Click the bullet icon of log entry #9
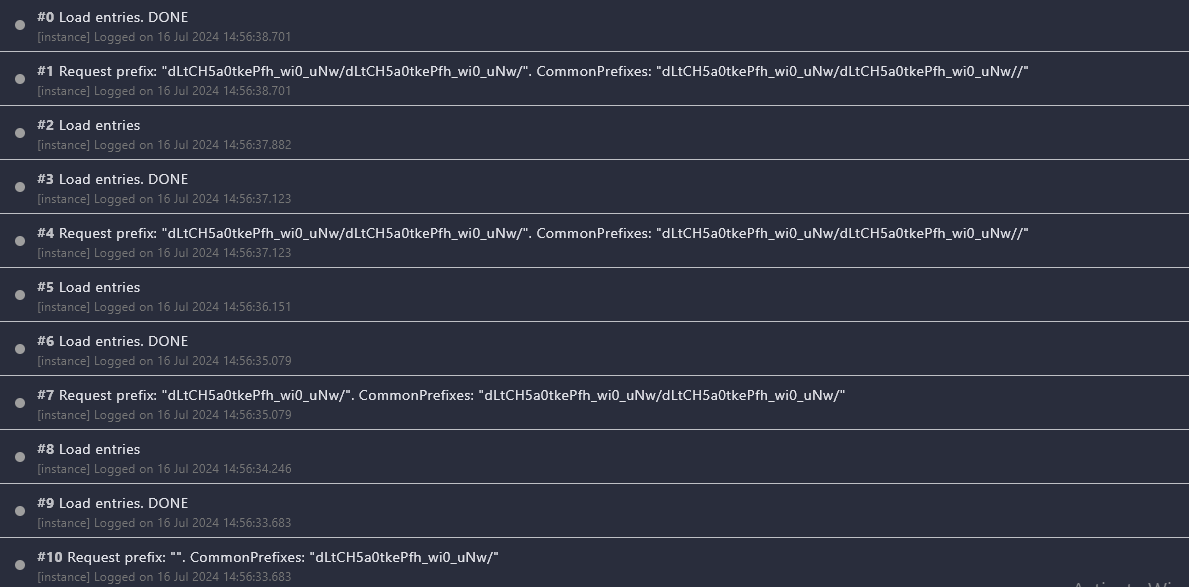 (x=20, y=511)
